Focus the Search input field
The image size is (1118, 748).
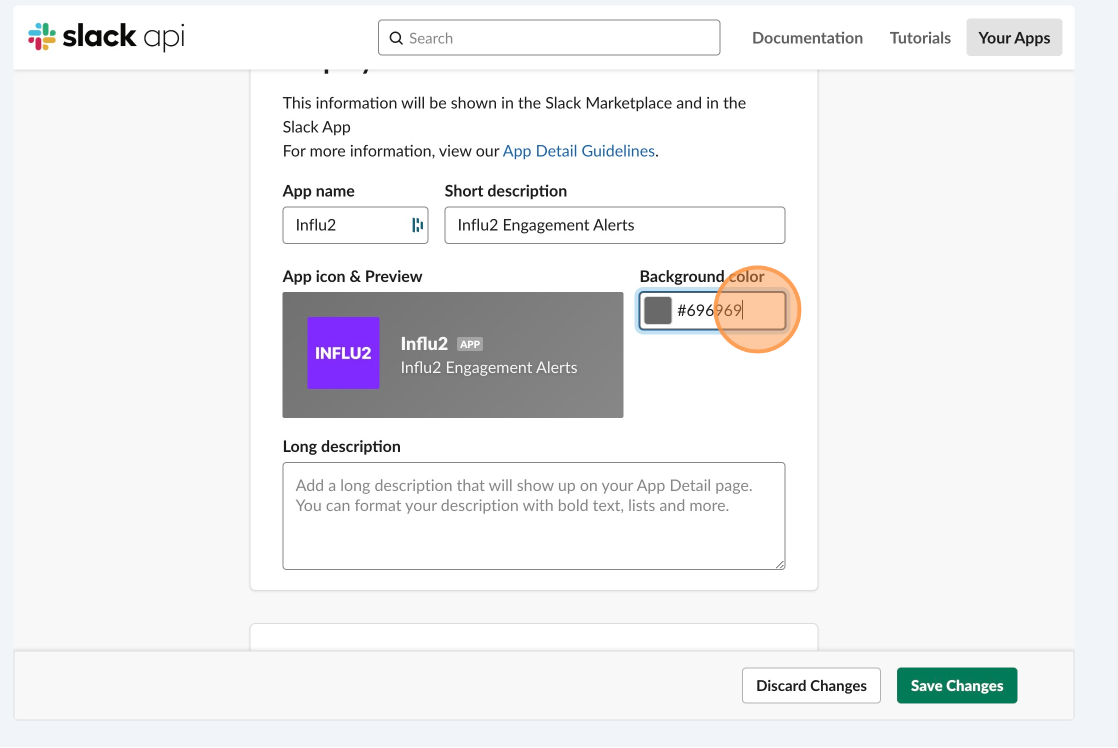click(x=549, y=38)
